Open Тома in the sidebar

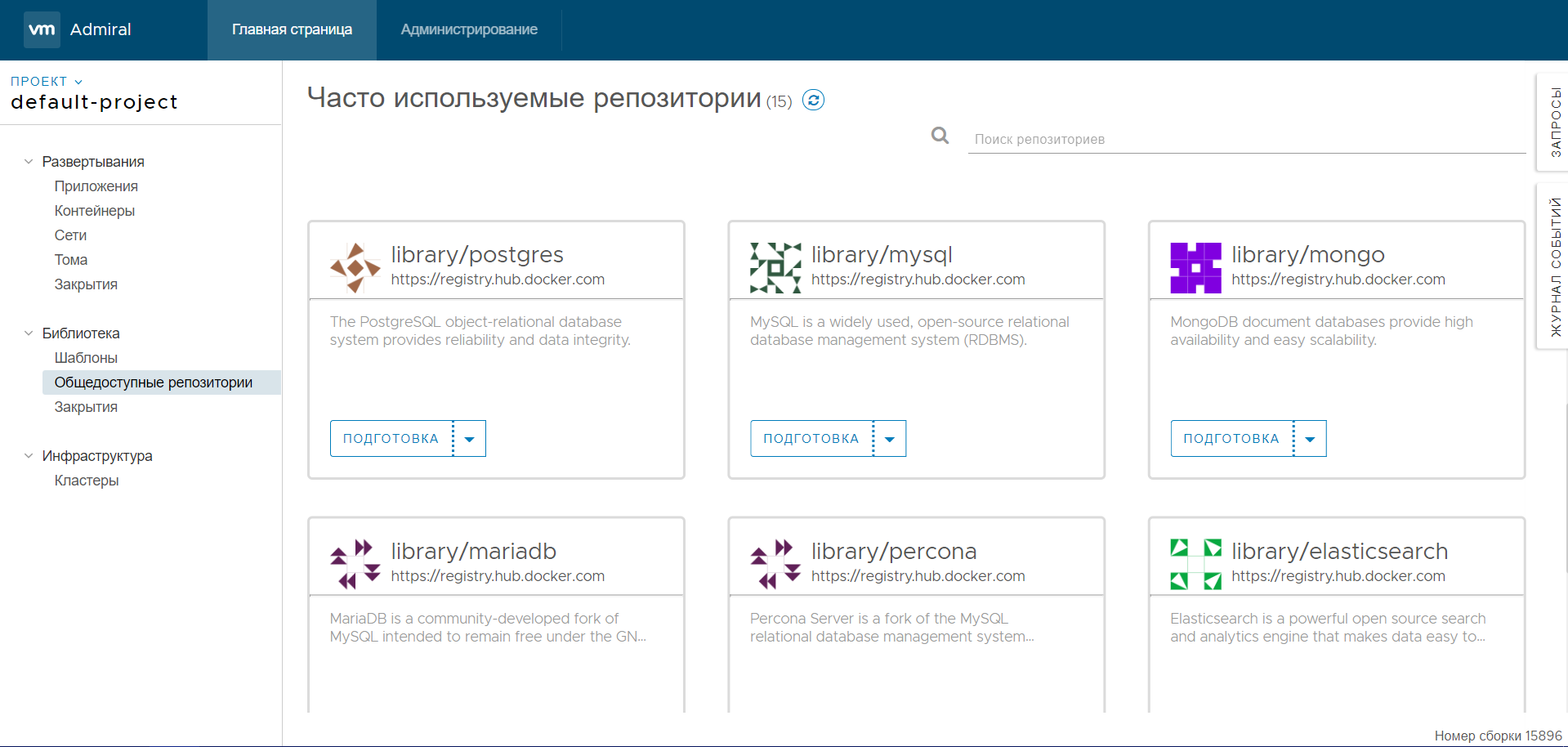point(71,260)
